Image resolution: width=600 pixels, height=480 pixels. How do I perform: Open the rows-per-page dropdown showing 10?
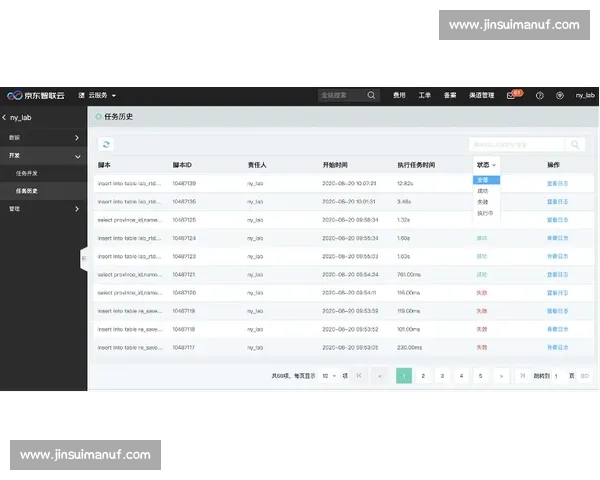(329, 376)
